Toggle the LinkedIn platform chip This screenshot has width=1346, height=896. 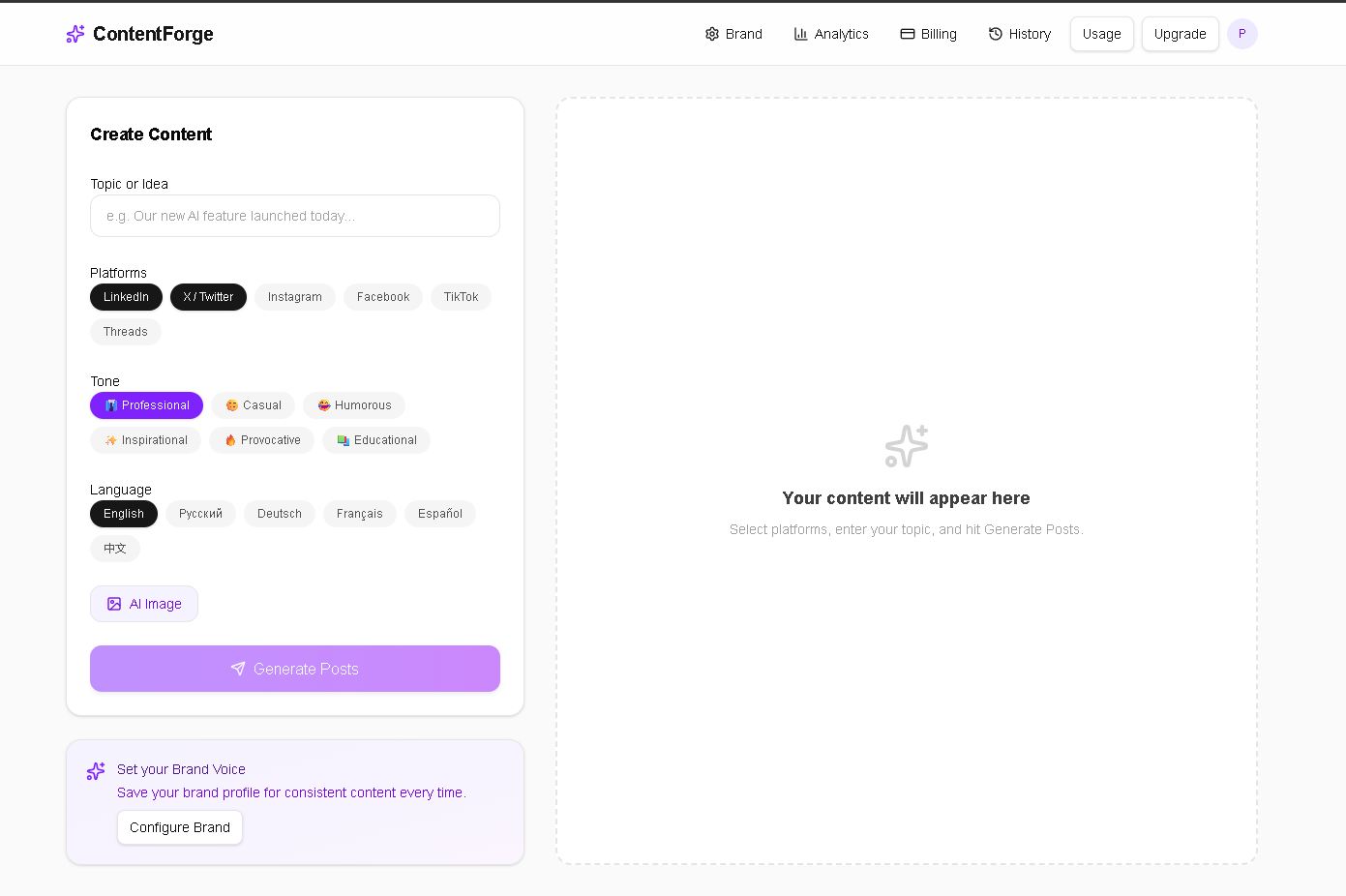(126, 297)
